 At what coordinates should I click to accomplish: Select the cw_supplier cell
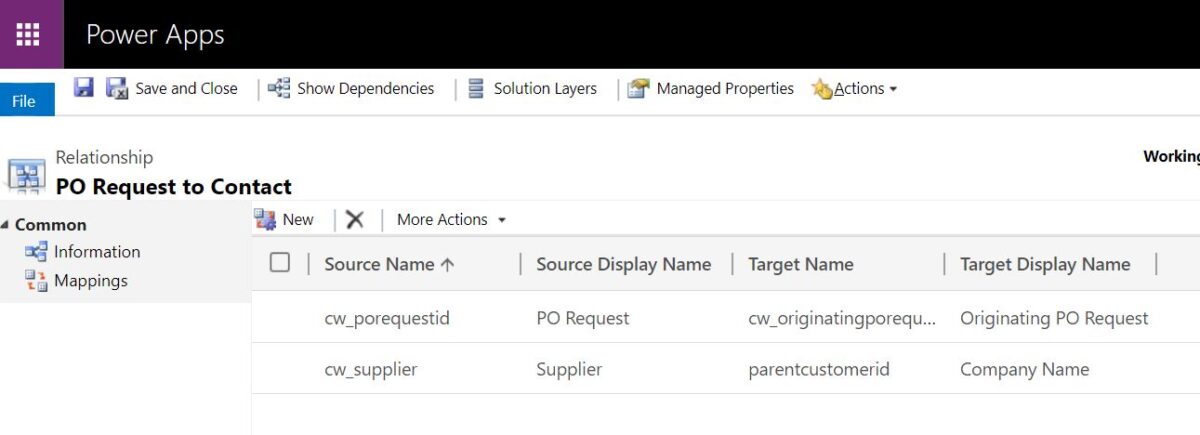click(x=371, y=369)
